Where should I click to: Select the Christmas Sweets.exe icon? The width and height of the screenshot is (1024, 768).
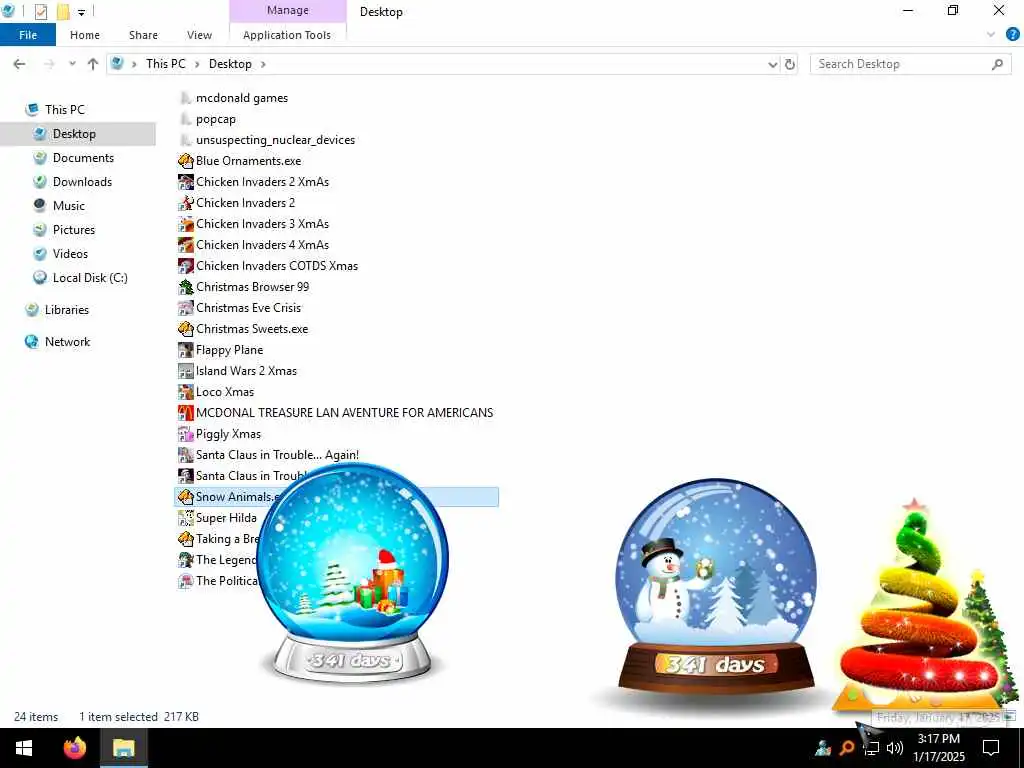click(185, 328)
